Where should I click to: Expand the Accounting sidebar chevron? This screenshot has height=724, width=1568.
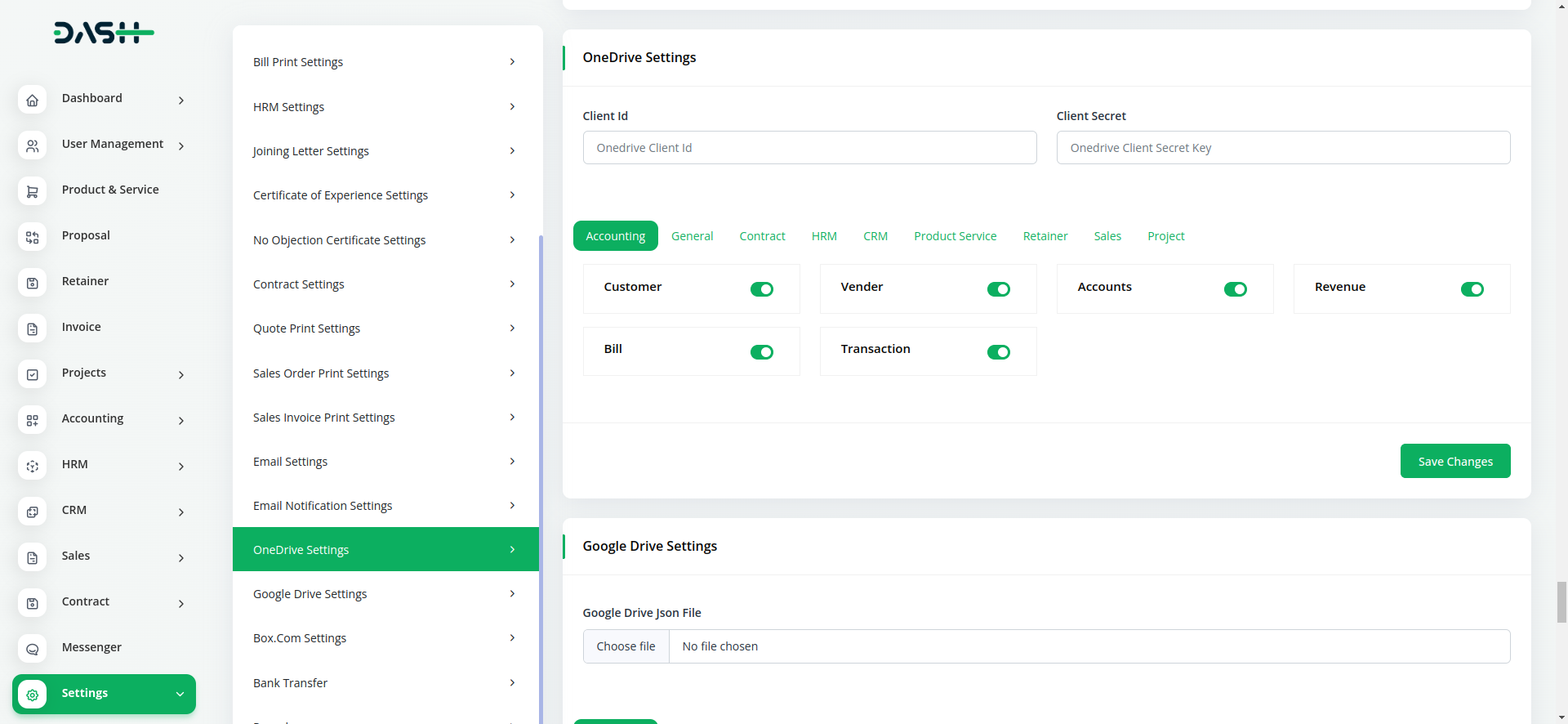click(x=181, y=421)
